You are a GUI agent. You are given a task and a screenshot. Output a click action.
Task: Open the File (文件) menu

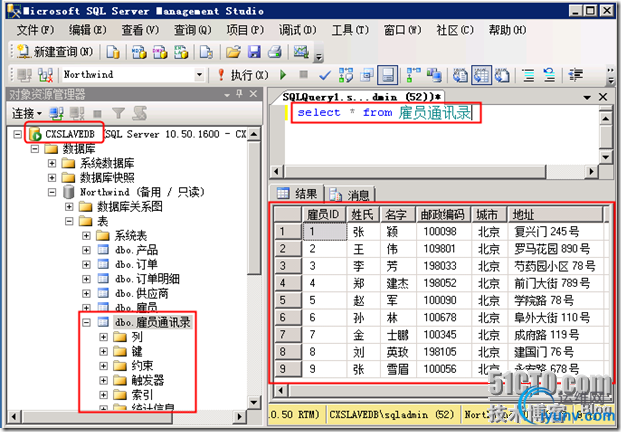[x=35, y=30]
